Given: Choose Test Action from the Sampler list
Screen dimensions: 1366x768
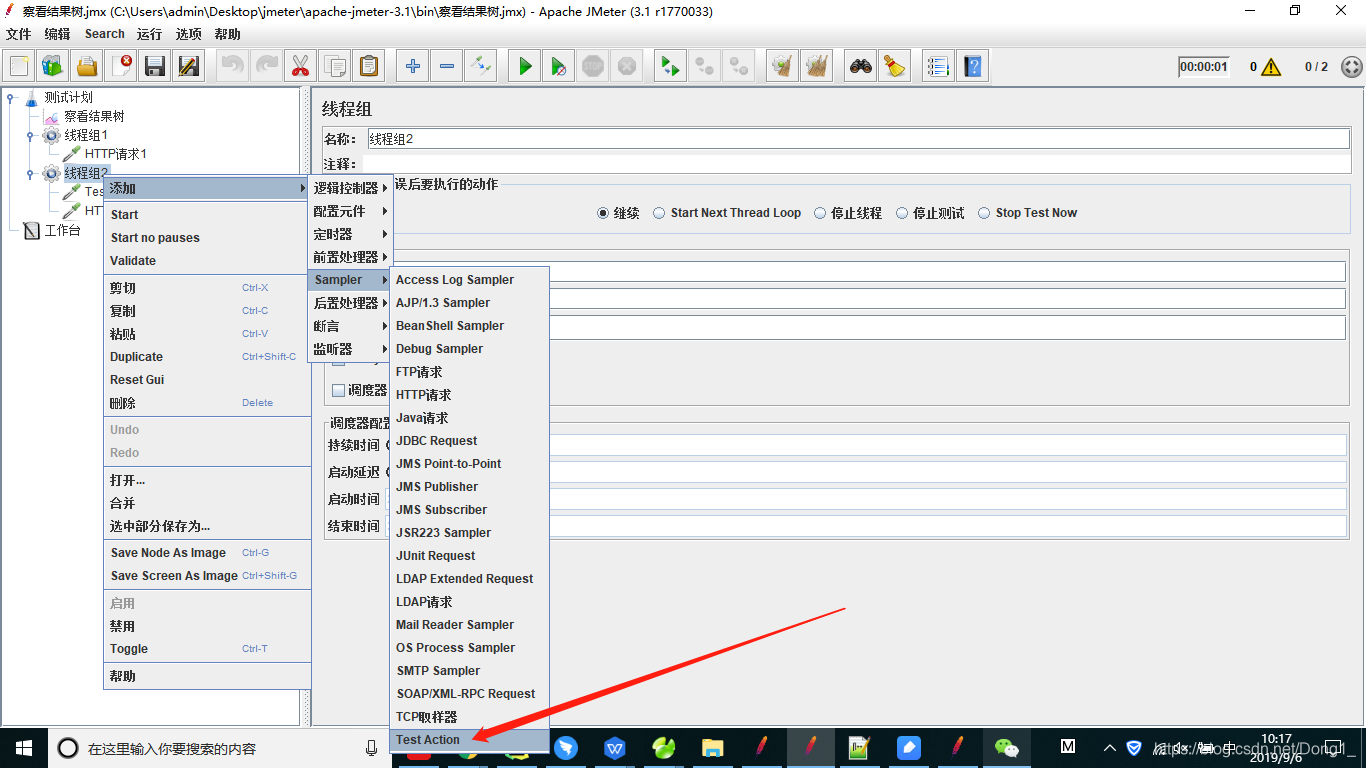Looking at the screenshot, I should pyautogui.click(x=469, y=740).
